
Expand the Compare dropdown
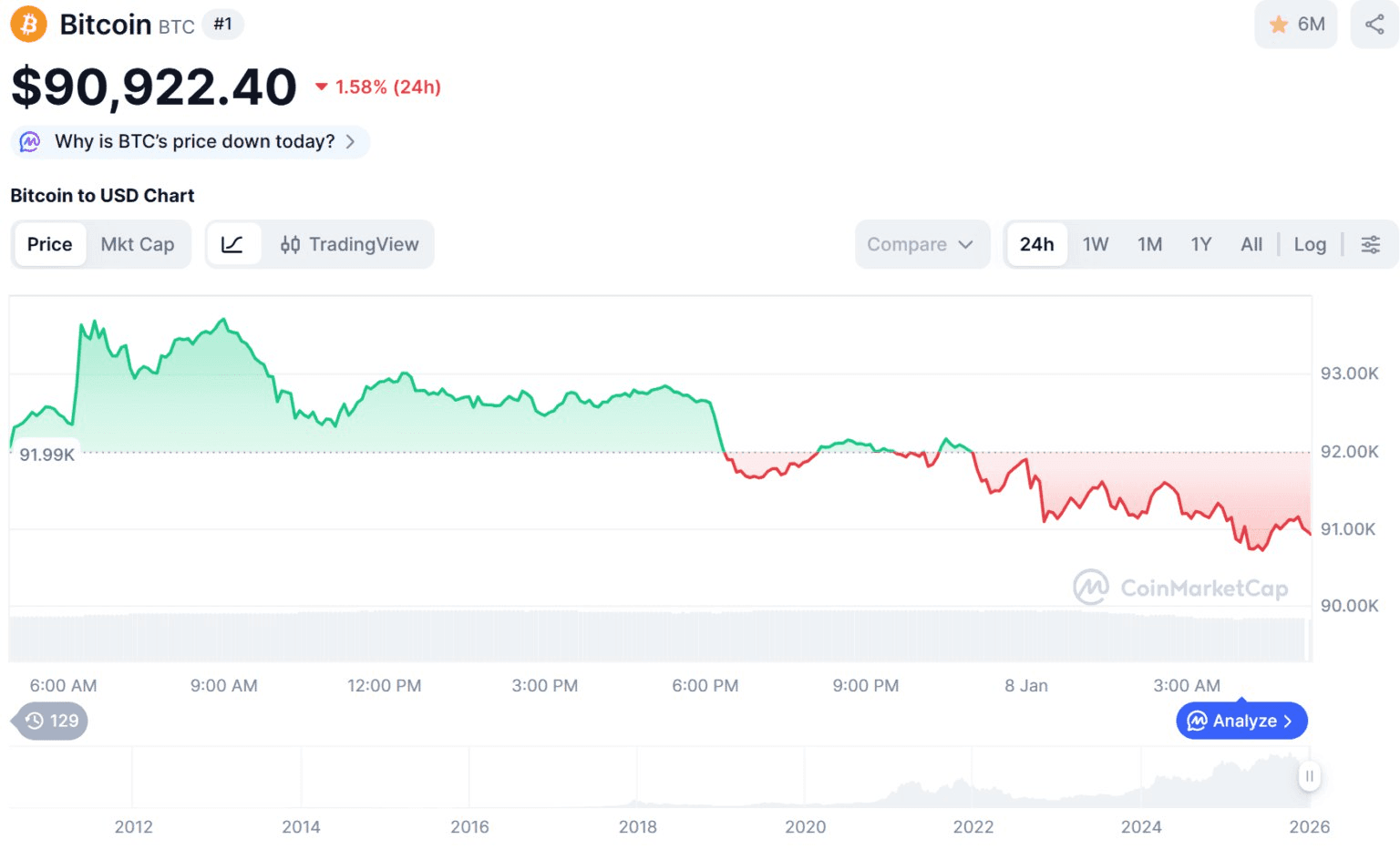click(x=921, y=244)
